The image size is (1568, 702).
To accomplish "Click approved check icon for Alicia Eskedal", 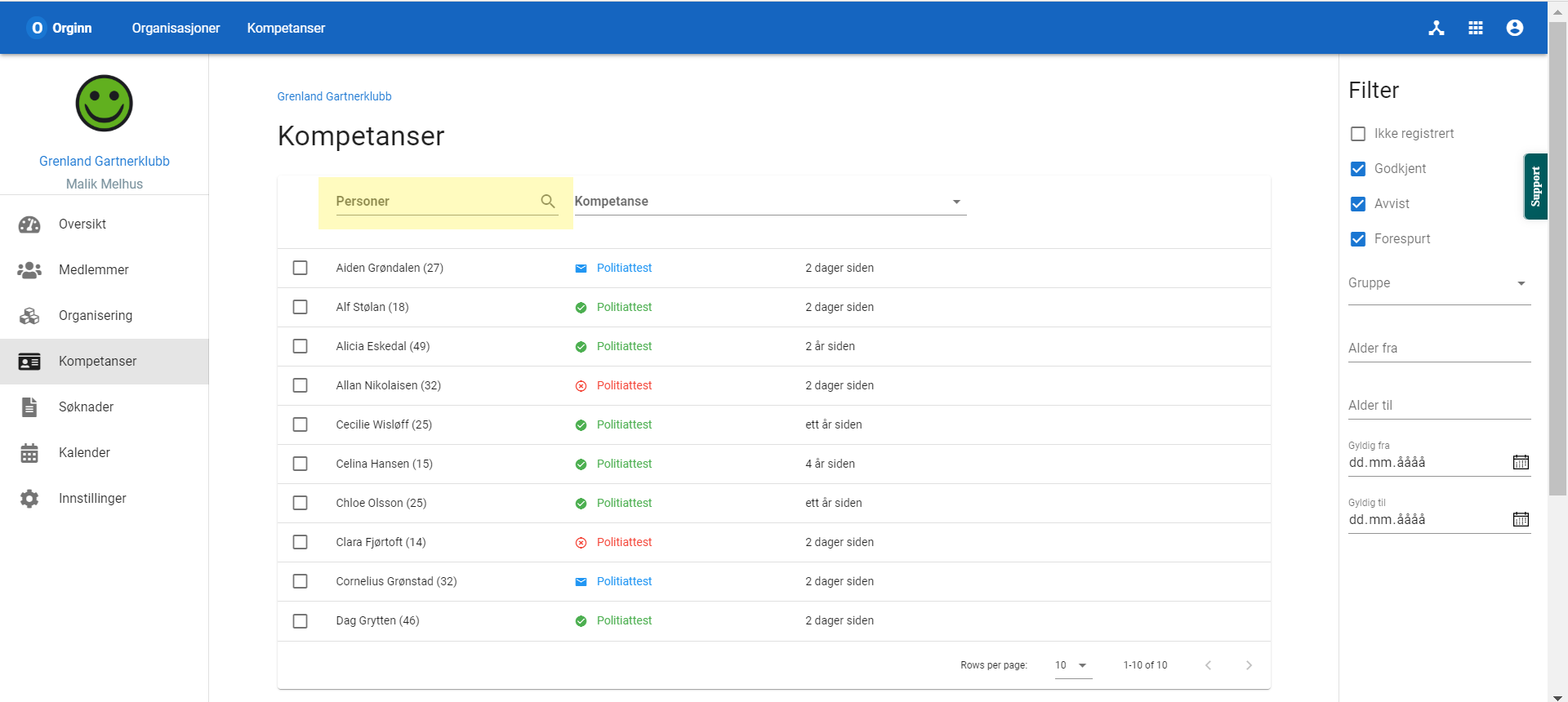I will 581,347.
